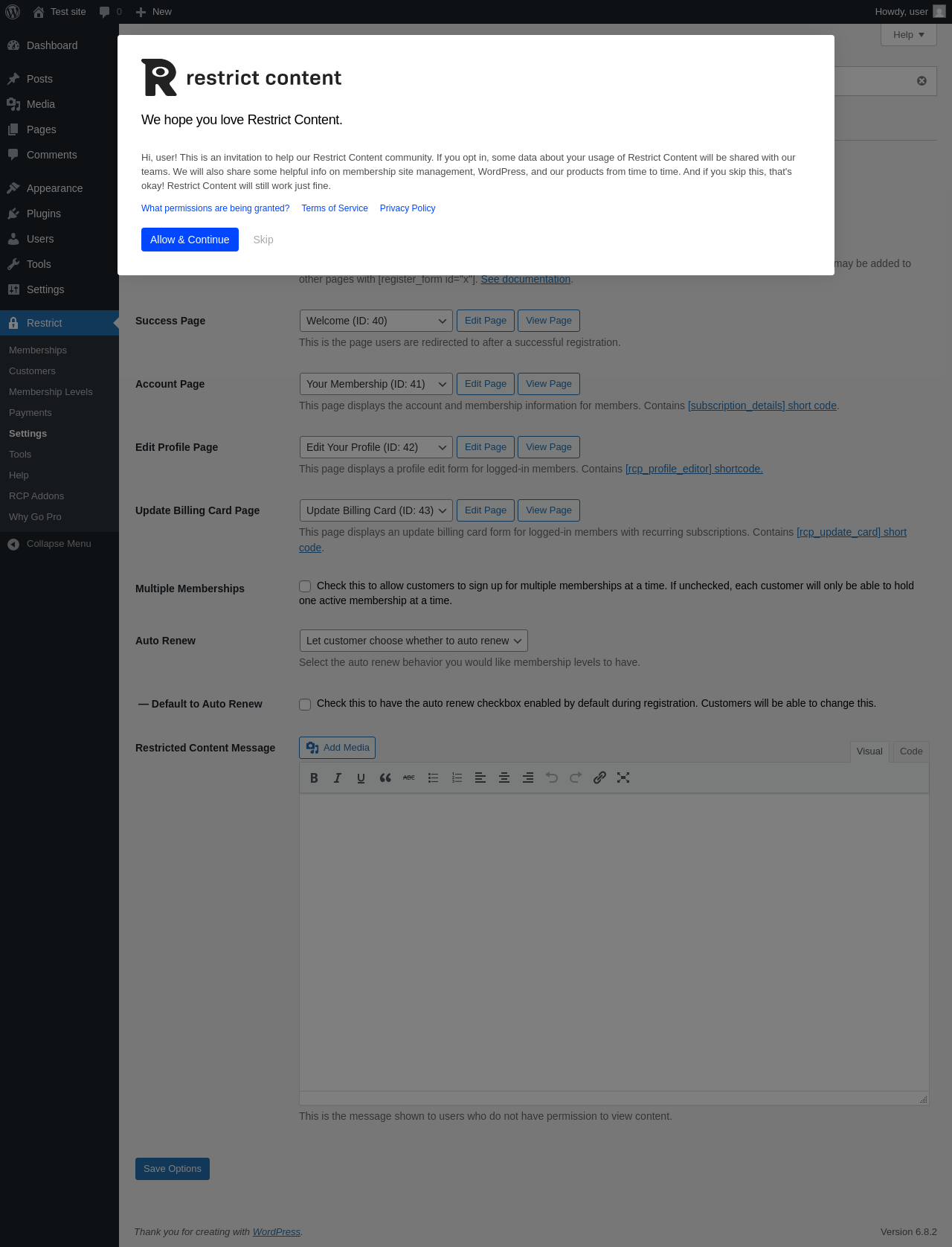Click View Page for Update Billing Card
Viewport: 952px width, 1247px height.
pos(549,510)
